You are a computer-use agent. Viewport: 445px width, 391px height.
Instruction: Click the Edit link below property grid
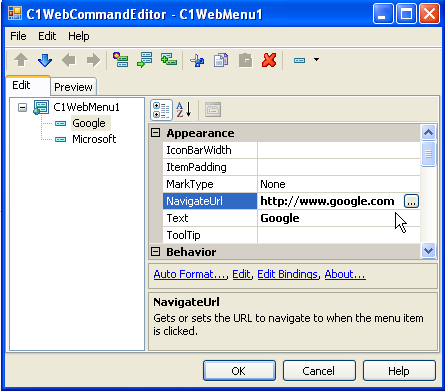tap(241, 274)
